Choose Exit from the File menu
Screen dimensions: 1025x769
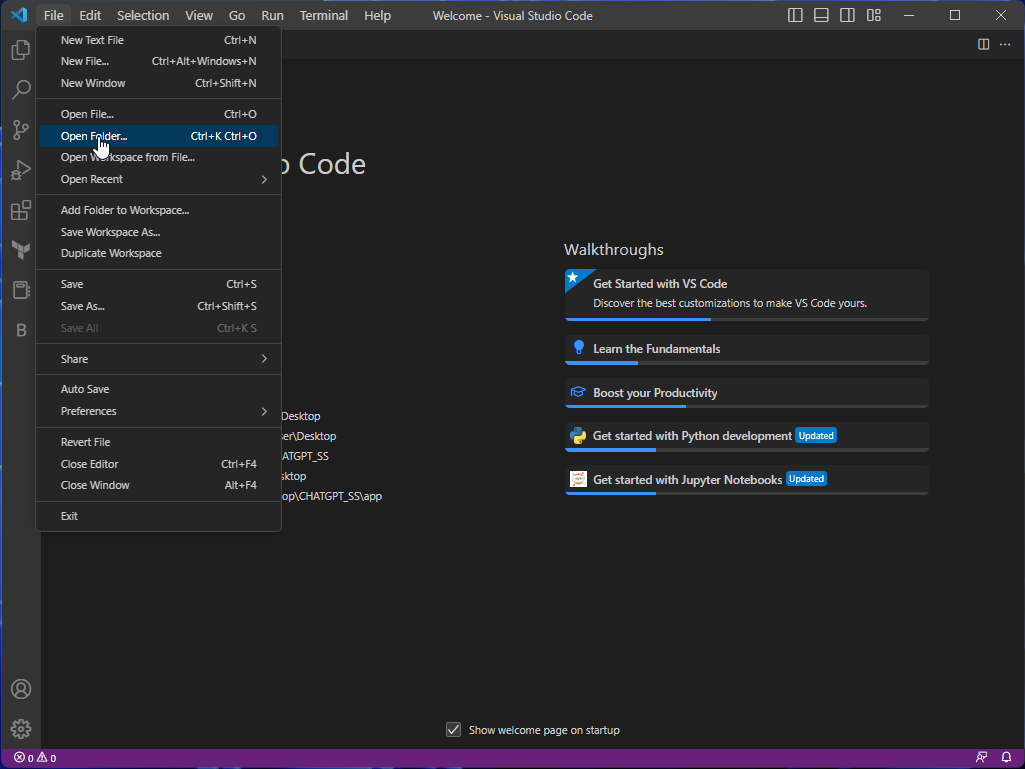(158, 516)
